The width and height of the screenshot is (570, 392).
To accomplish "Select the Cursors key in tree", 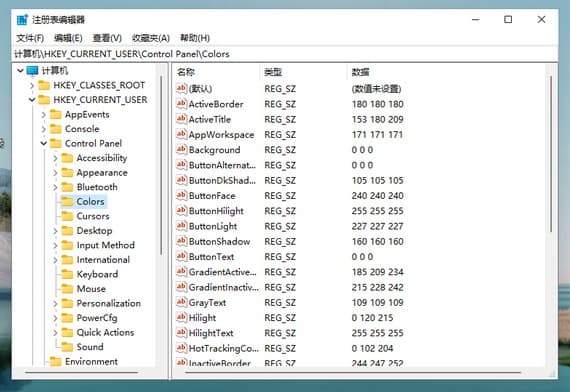I will 93,216.
